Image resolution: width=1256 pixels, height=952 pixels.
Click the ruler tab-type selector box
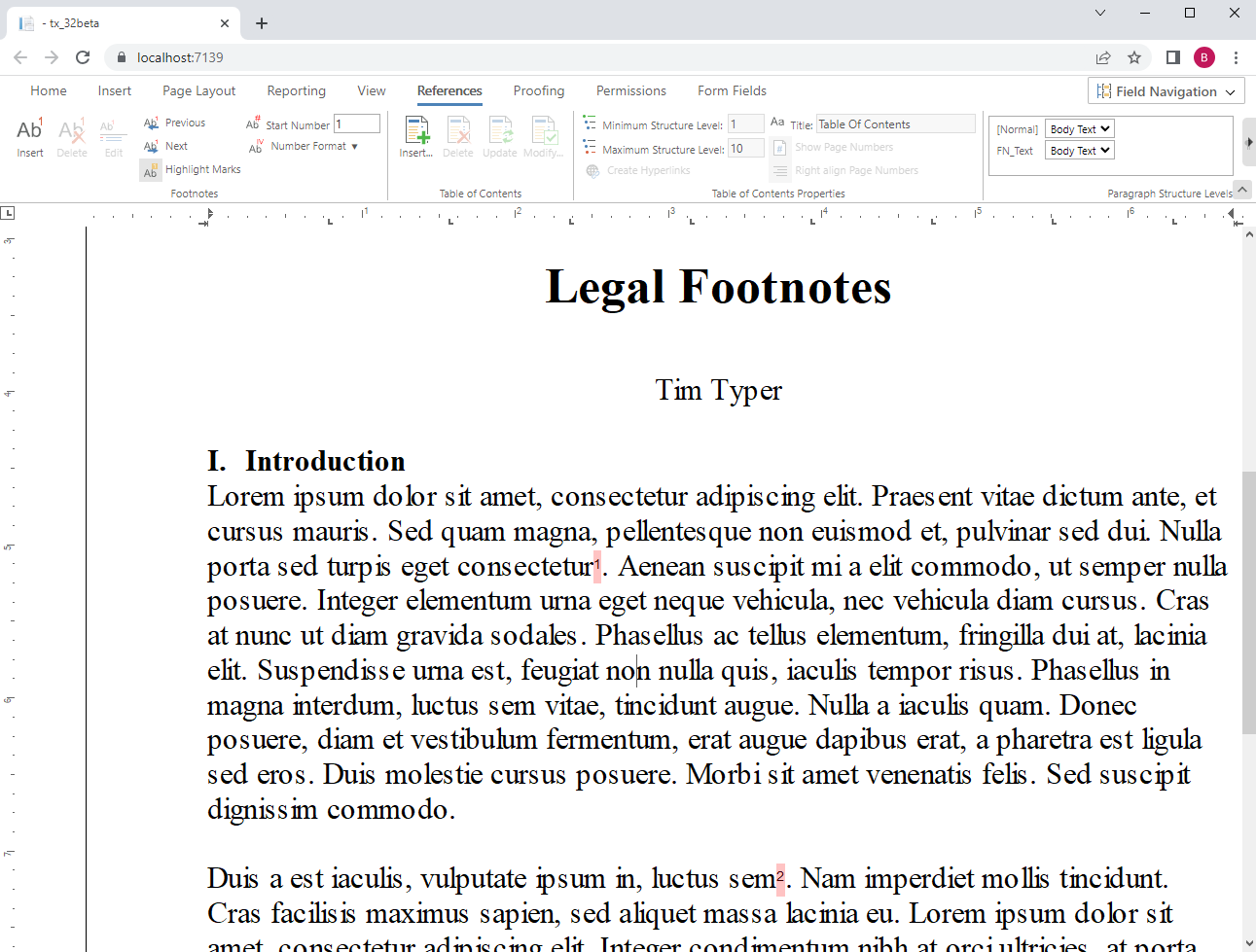[x=8, y=212]
